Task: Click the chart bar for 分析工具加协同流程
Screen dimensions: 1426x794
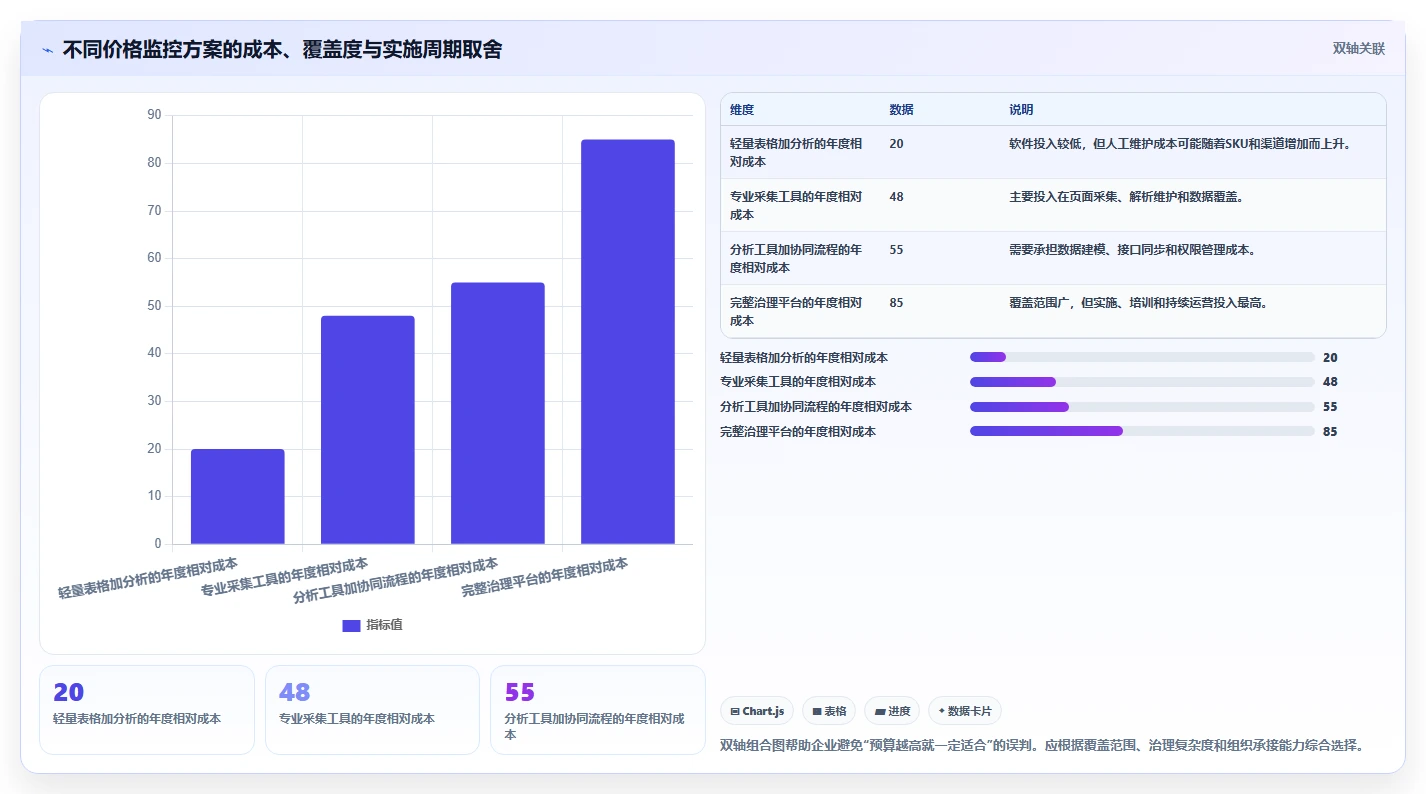Action: tap(498, 414)
